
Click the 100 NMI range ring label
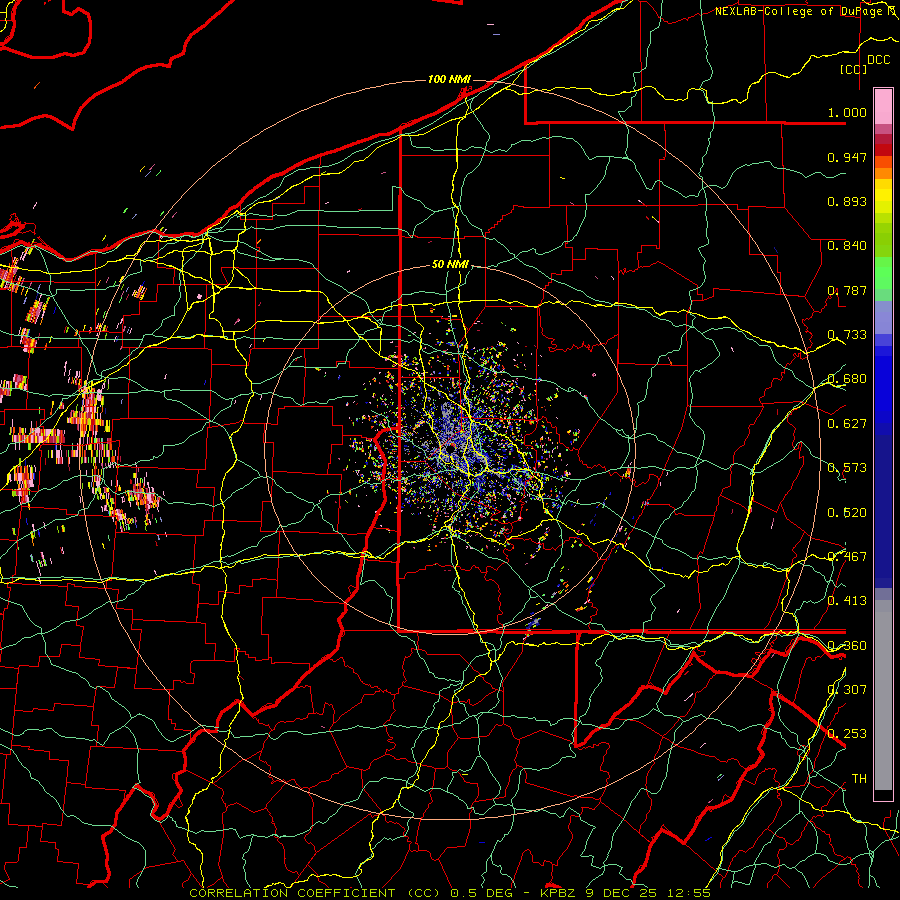(449, 79)
